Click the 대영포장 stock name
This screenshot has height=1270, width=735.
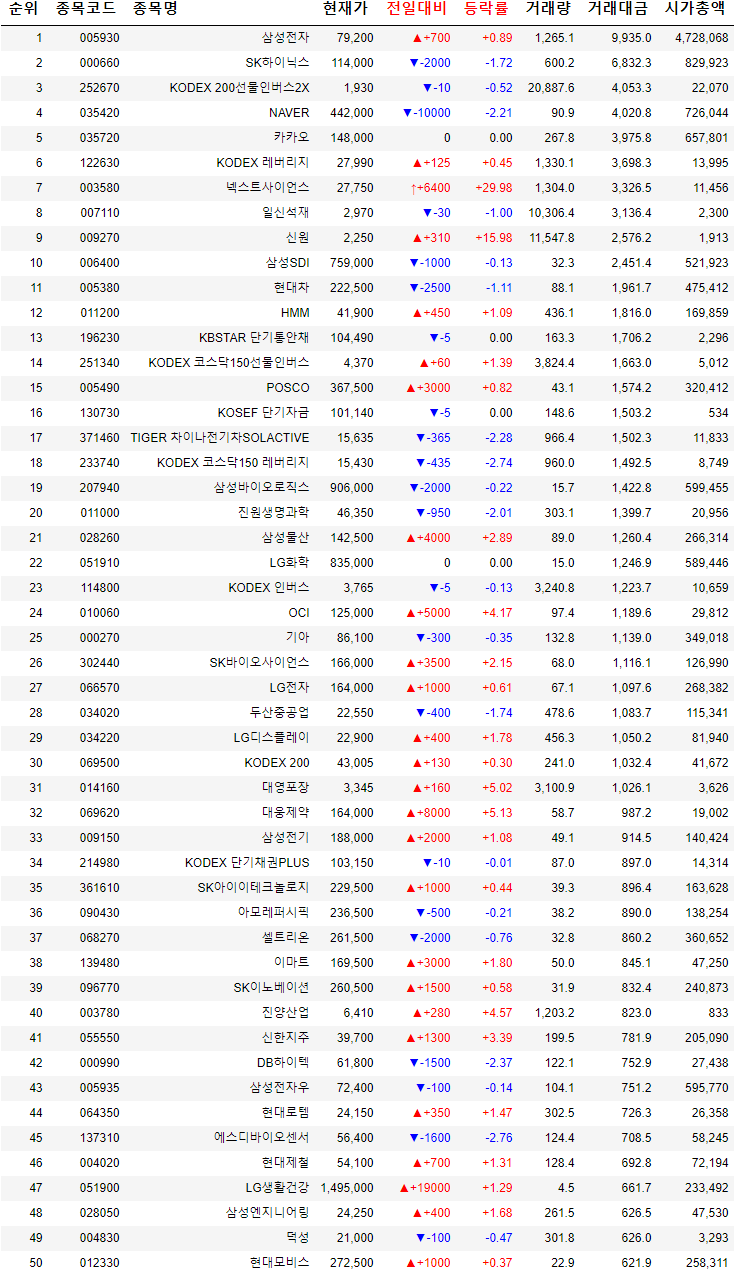tap(285, 788)
